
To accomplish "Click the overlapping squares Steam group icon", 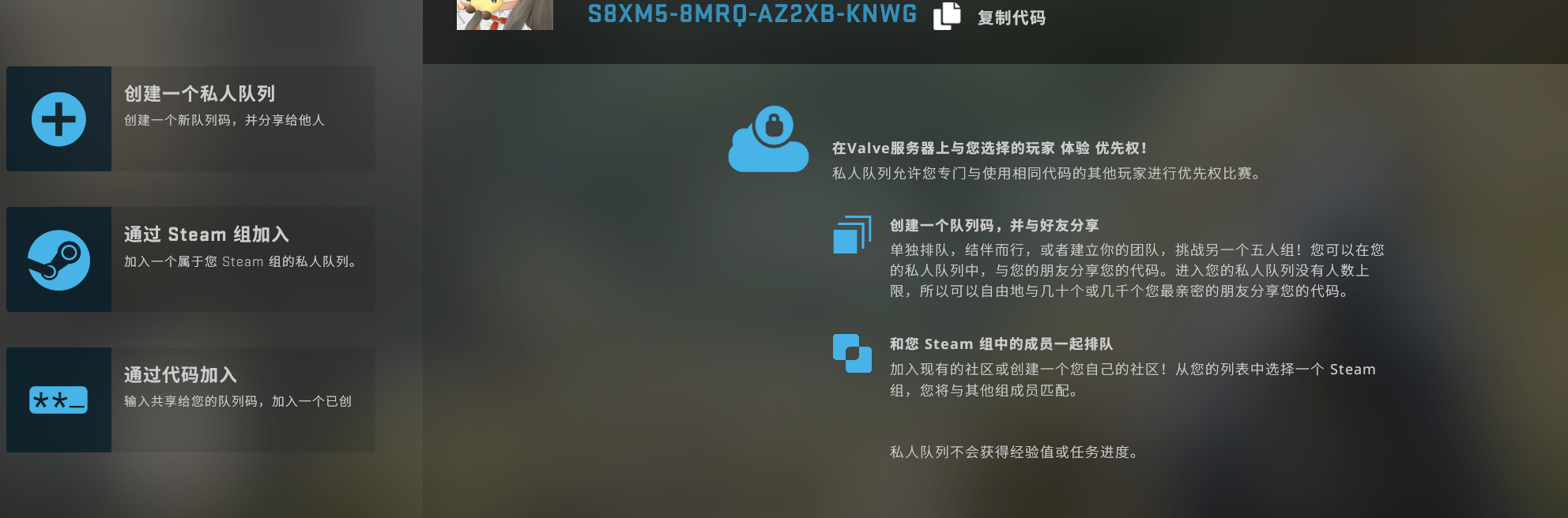I will click(852, 353).
